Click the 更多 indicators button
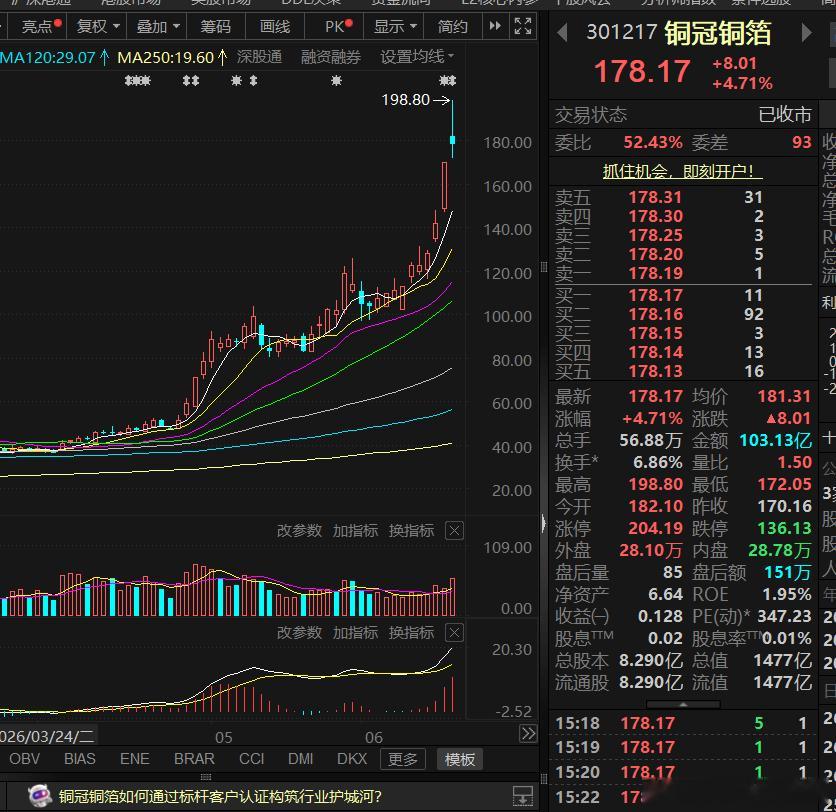The height and width of the screenshot is (812, 836). 403,759
